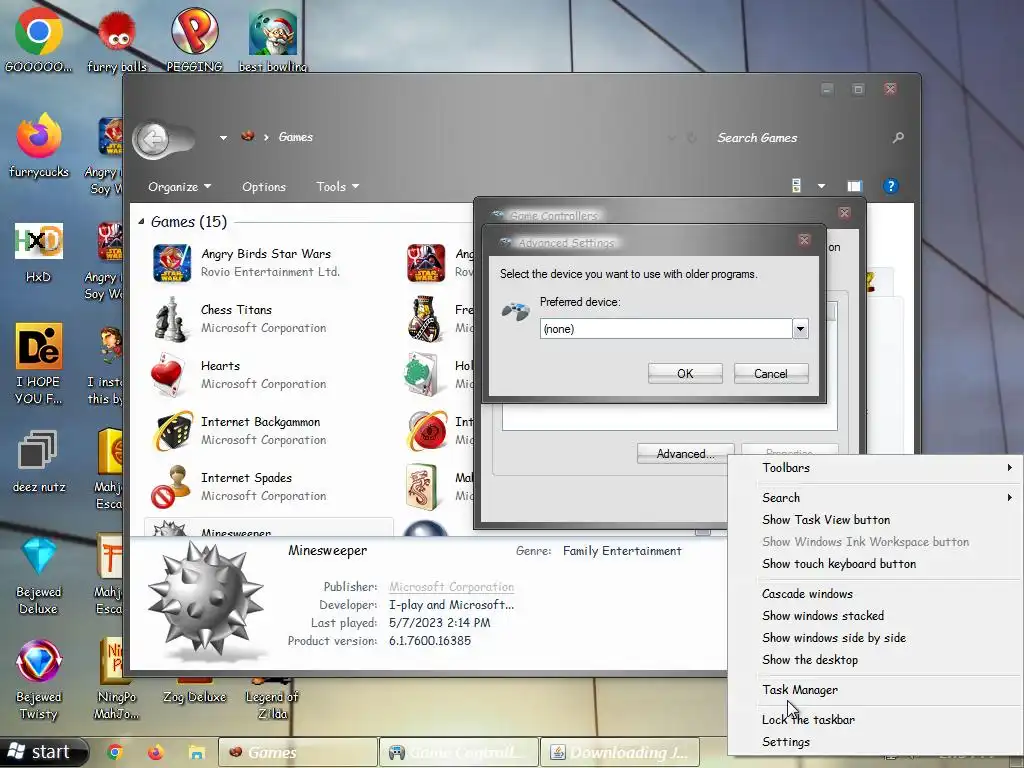The image size is (1024, 768).
Task: Click Options in the Games toolbar
Action: coord(264,187)
